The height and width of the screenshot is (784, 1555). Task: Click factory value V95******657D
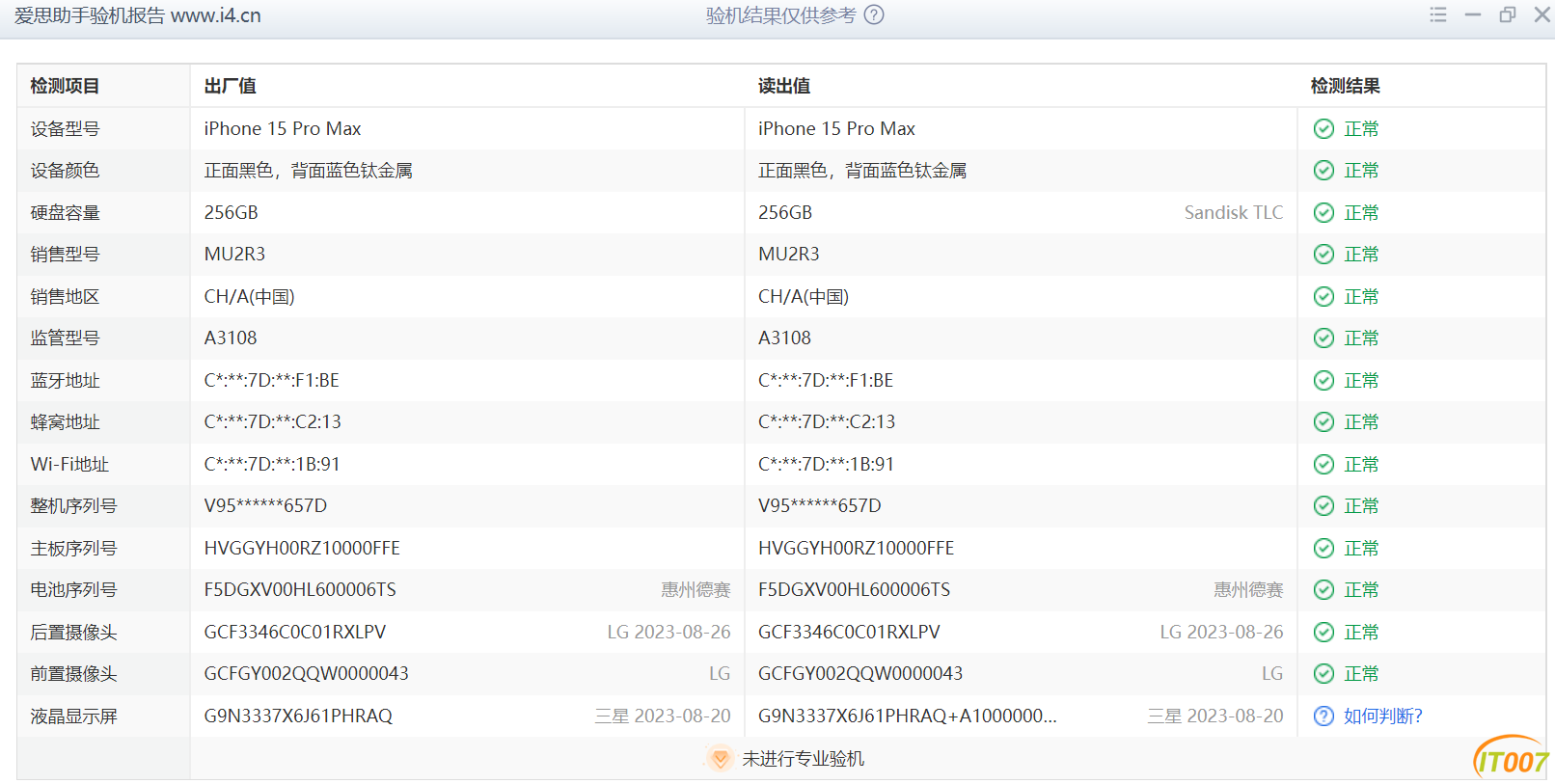(265, 506)
